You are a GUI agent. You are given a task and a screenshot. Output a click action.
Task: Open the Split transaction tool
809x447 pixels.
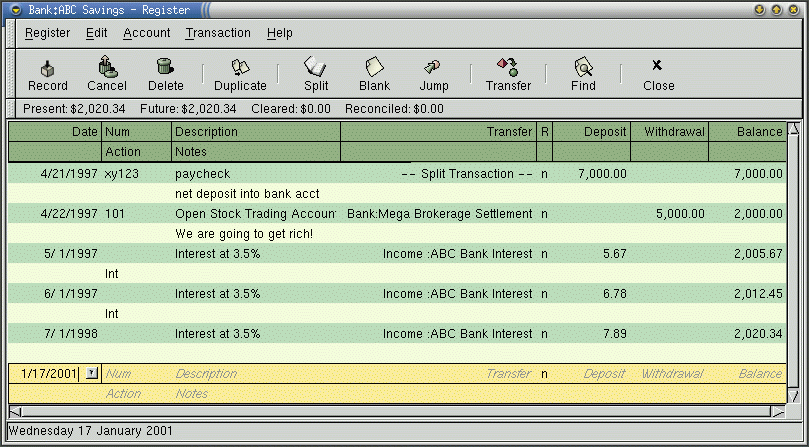pos(316,68)
